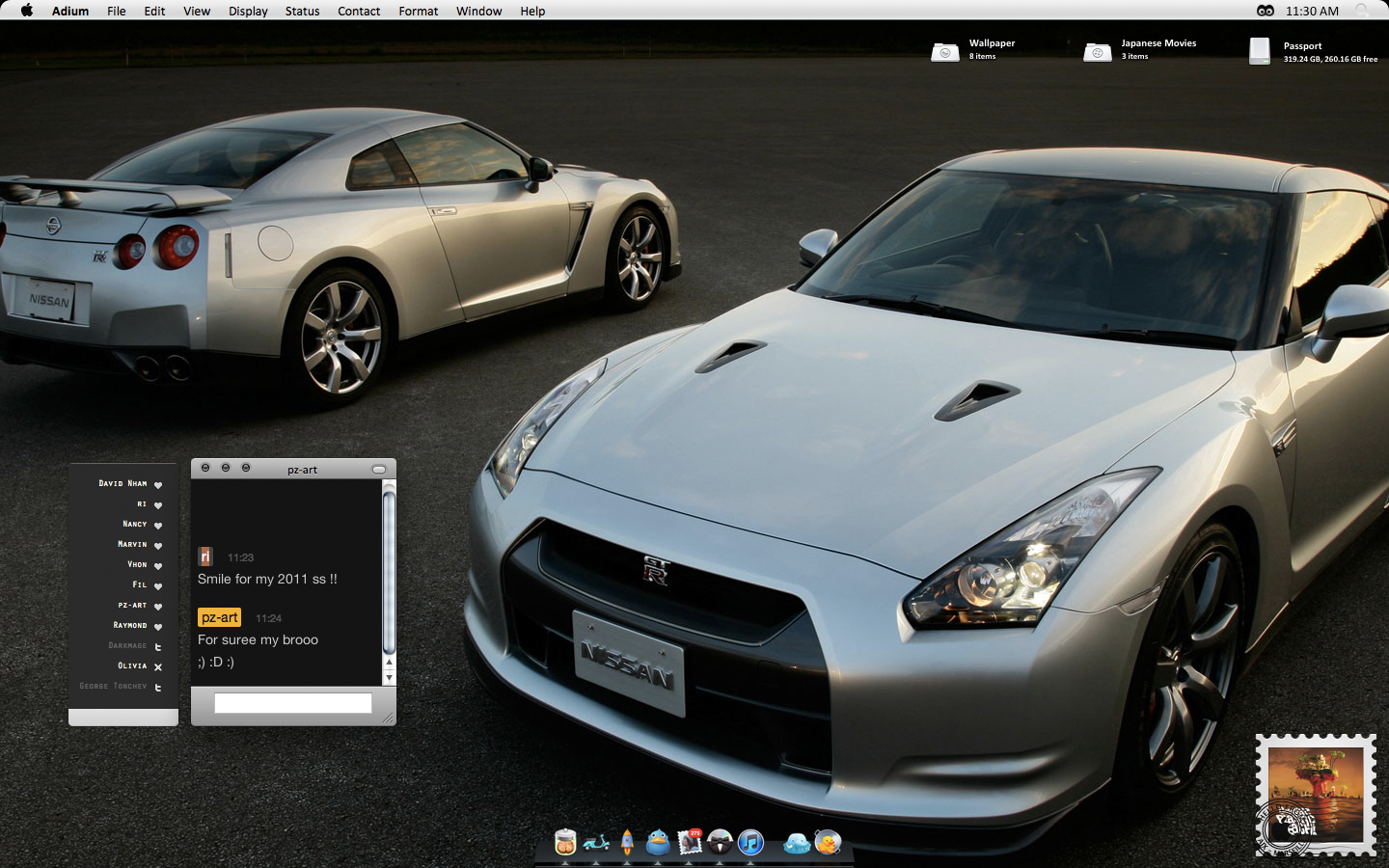This screenshot has height=868, width=1389.
Task: Open the Edit menu
Action: 154,11
